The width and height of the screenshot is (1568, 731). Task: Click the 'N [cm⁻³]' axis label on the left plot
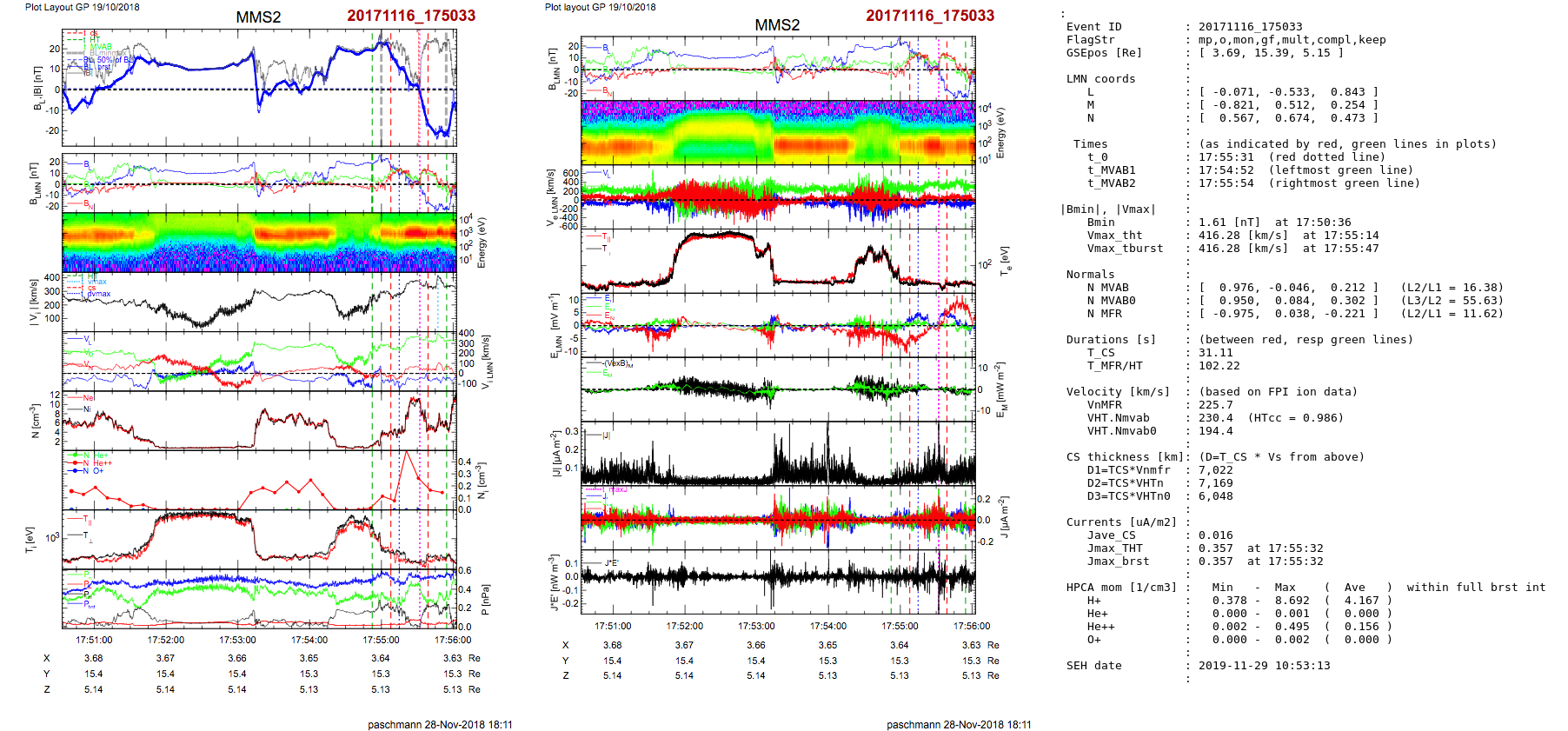tap(36, 420)
